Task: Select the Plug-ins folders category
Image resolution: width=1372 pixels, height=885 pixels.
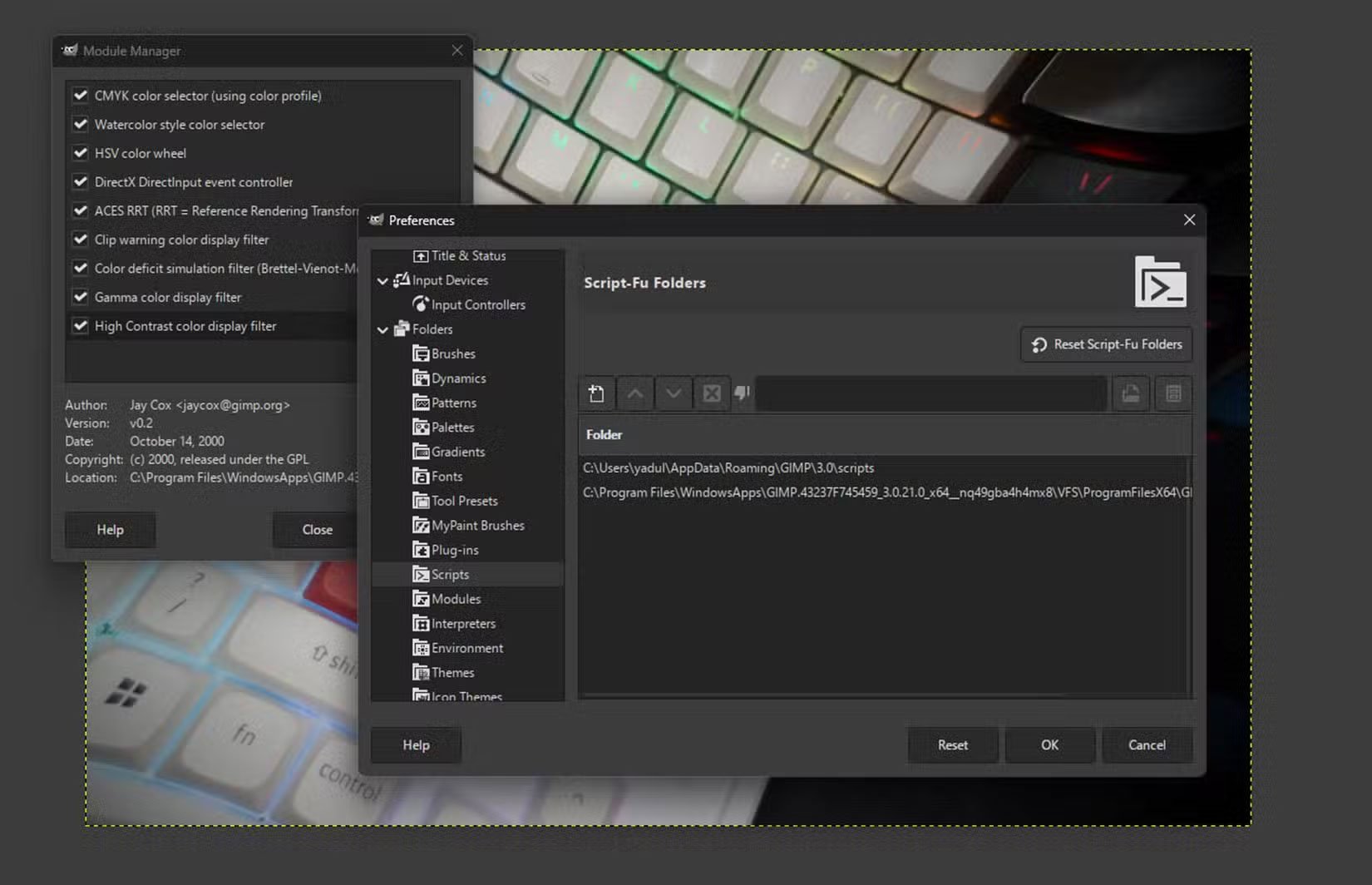Action: (x=454, y=549)
